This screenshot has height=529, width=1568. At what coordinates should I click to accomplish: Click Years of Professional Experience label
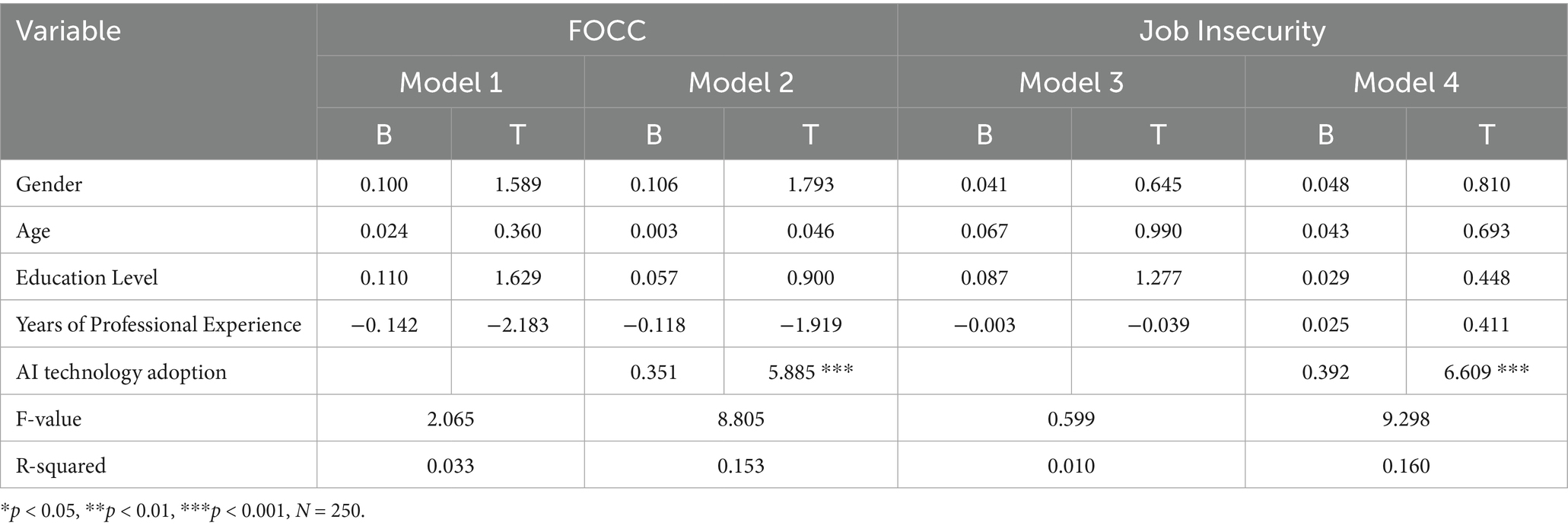pos(158,325)
